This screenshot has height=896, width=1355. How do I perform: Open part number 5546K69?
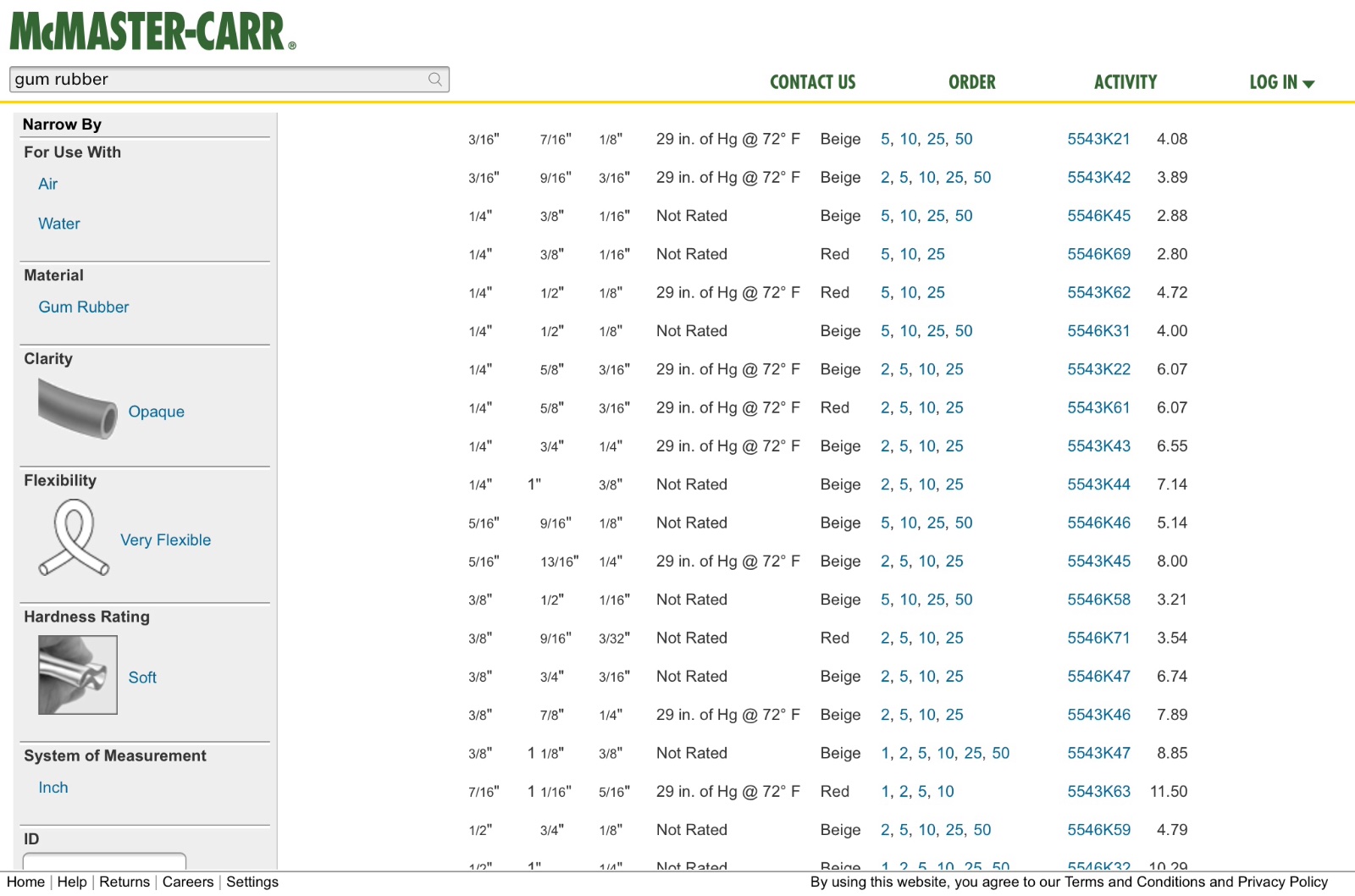click(1098, 254)
